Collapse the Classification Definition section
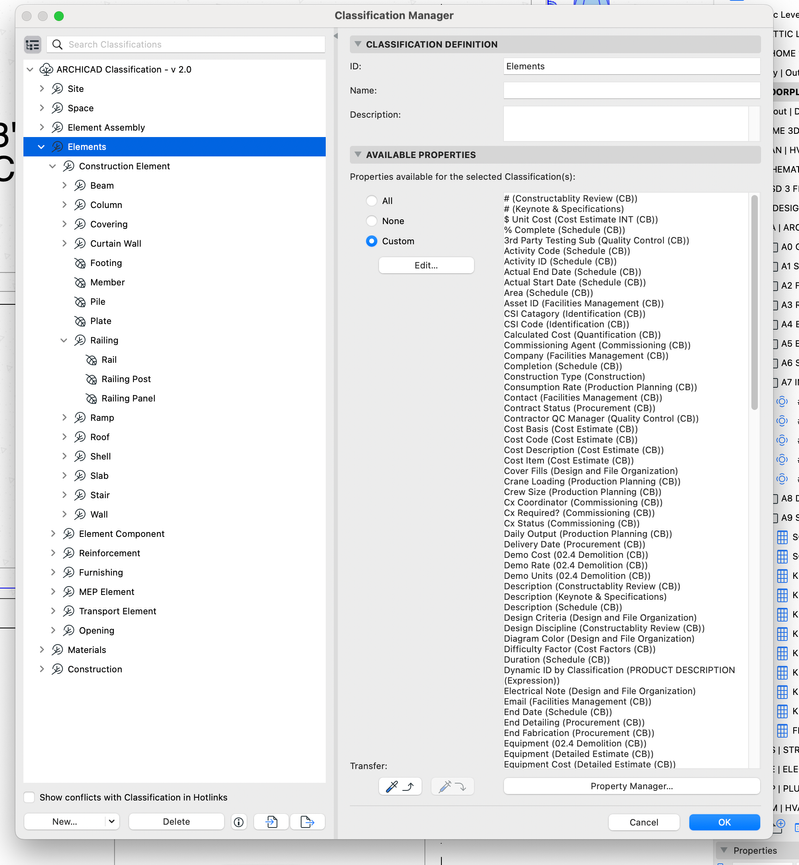Image resolution: width=799 pixels, height=865 pixels. tap(358, 44)
